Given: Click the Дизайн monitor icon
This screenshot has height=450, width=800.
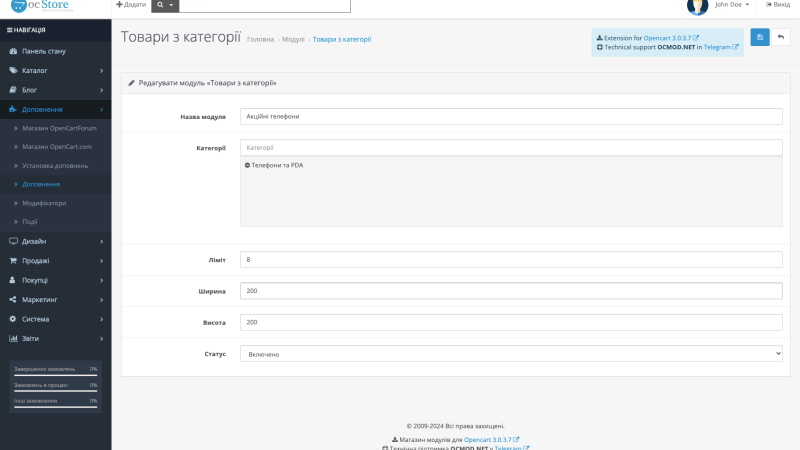Looking at the screenshot, I should (x=13, y=241).
